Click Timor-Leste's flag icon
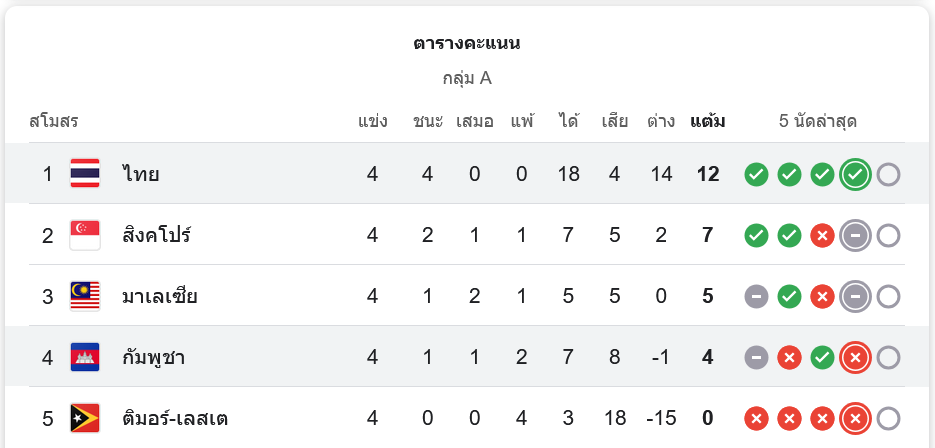Image resolution: width=935 pixels, height=448 pixels. 85,418
